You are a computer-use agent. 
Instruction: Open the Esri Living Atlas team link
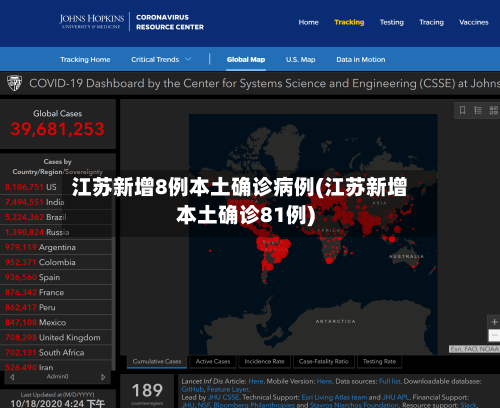tap(334, 397)
